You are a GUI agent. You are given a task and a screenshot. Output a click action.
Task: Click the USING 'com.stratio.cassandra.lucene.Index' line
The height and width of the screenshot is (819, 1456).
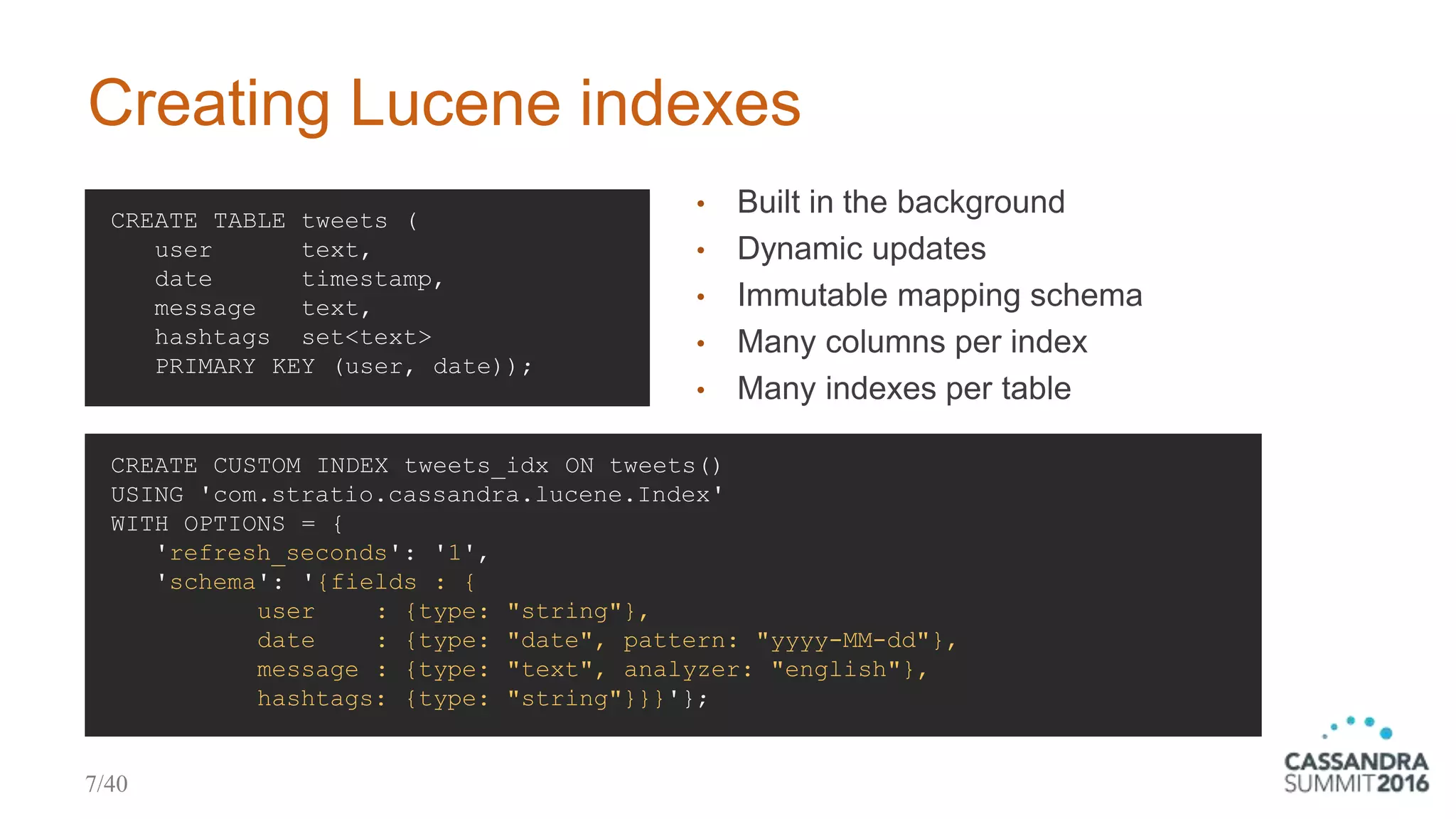point(417,495)
